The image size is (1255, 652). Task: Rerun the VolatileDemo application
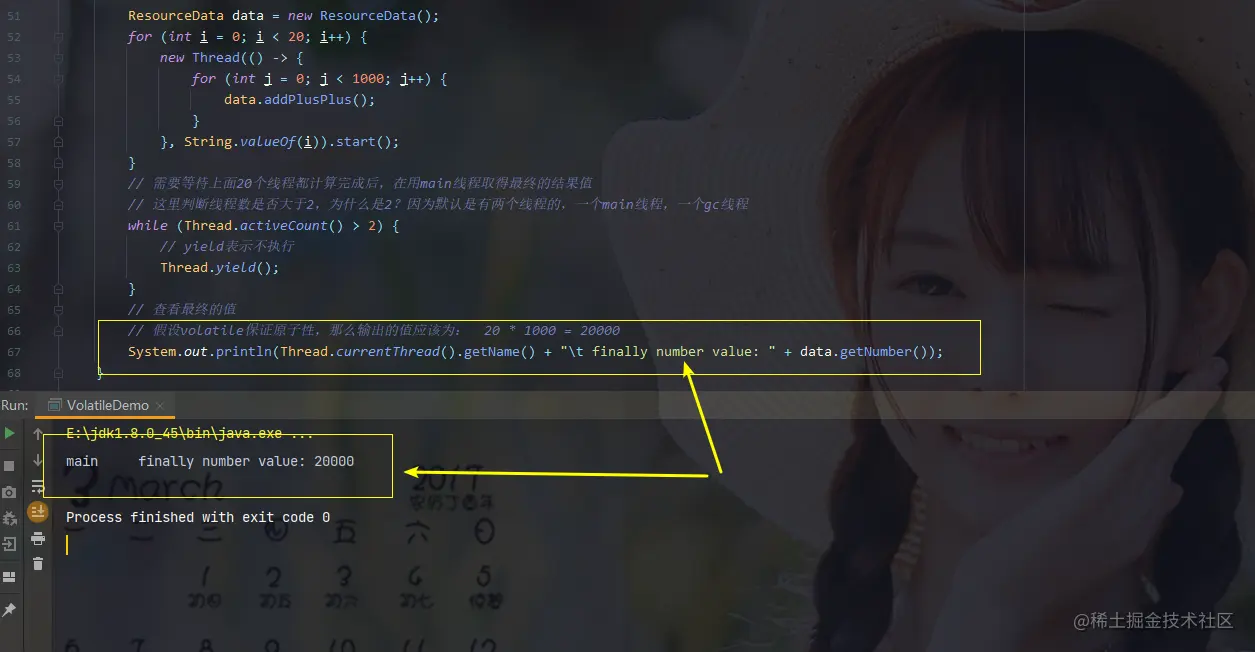point(9,432)
